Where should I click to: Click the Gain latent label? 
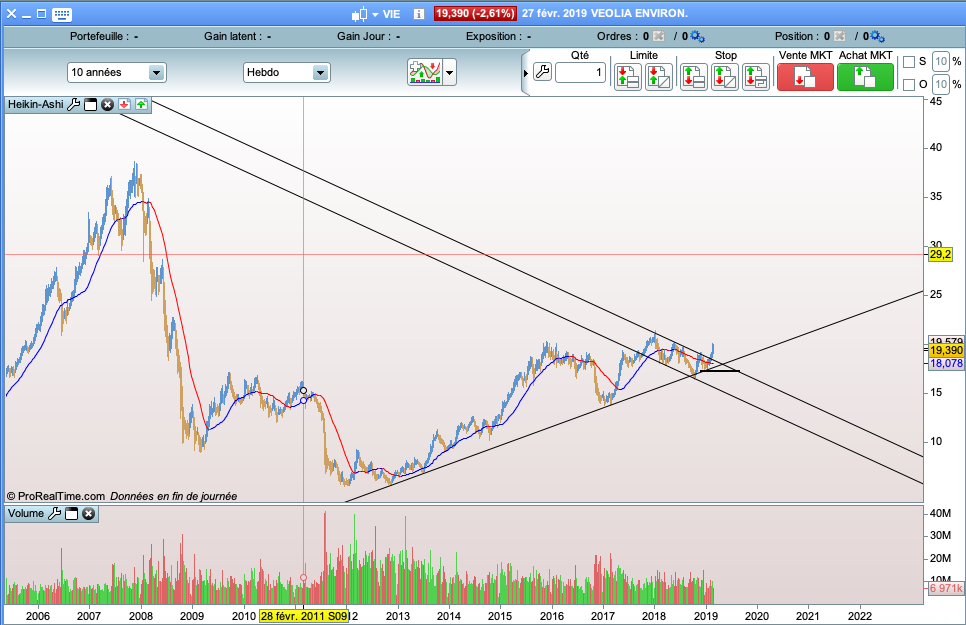tap(233, 36)
